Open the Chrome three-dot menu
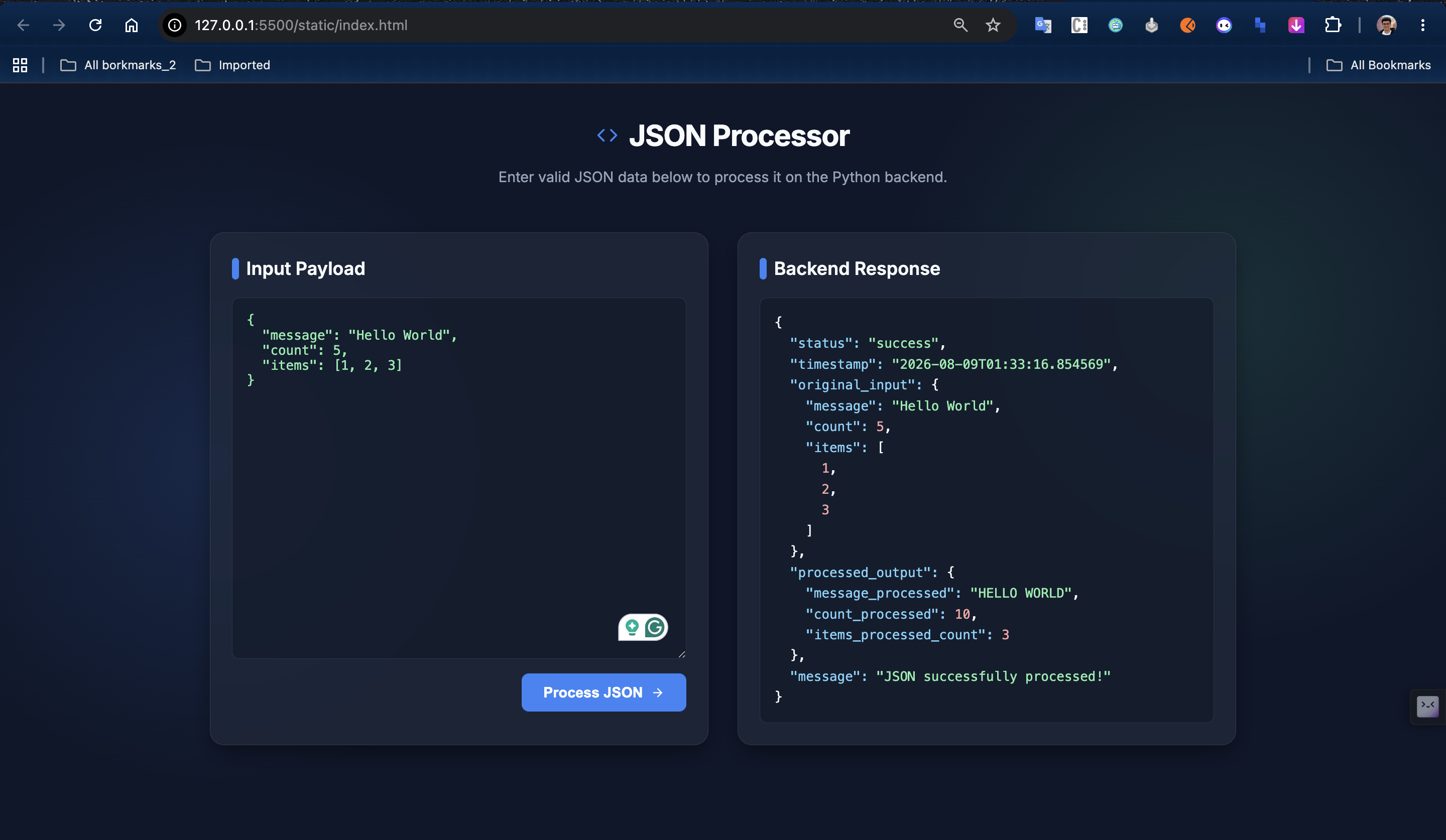Screen dimensions: 1446x840 pyautogui.click(x=1422, y=25)
